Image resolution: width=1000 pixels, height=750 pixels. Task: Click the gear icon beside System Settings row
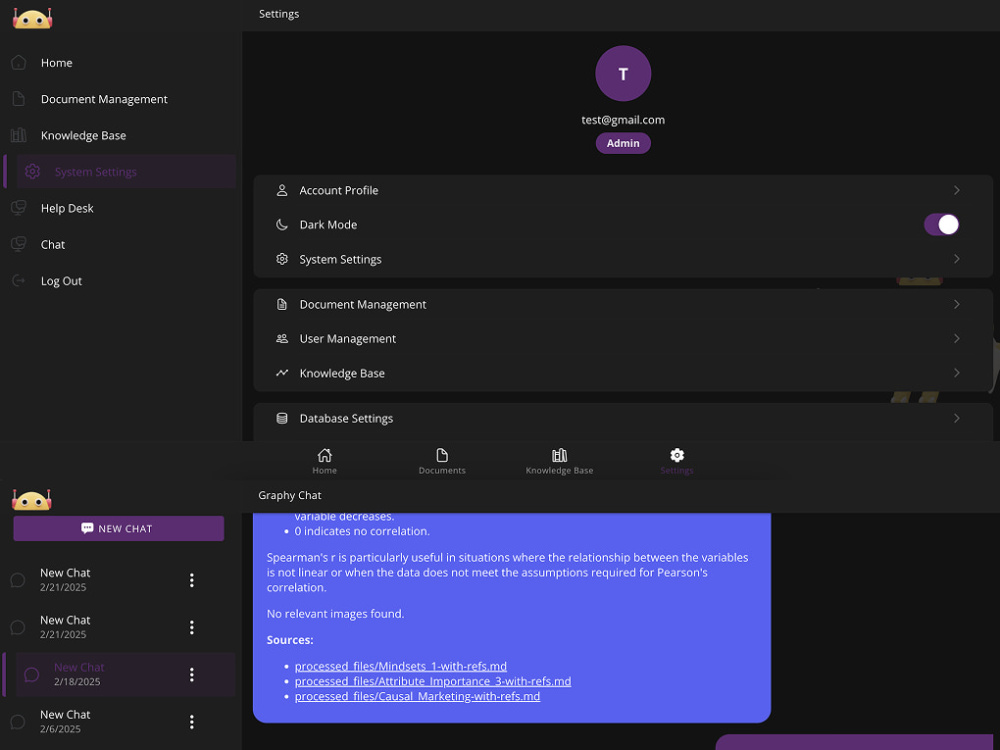click(x=282, y=259)
